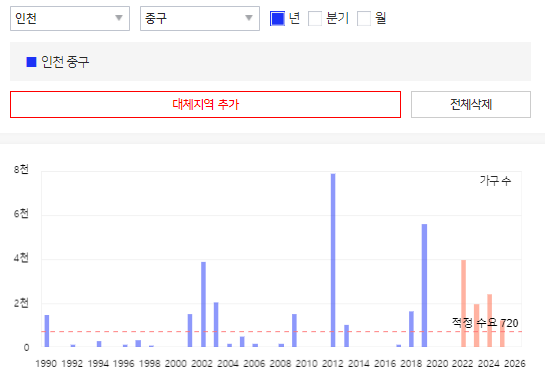
Task: Click the 전체삭제 button
Action: click(x=471, y=105)
